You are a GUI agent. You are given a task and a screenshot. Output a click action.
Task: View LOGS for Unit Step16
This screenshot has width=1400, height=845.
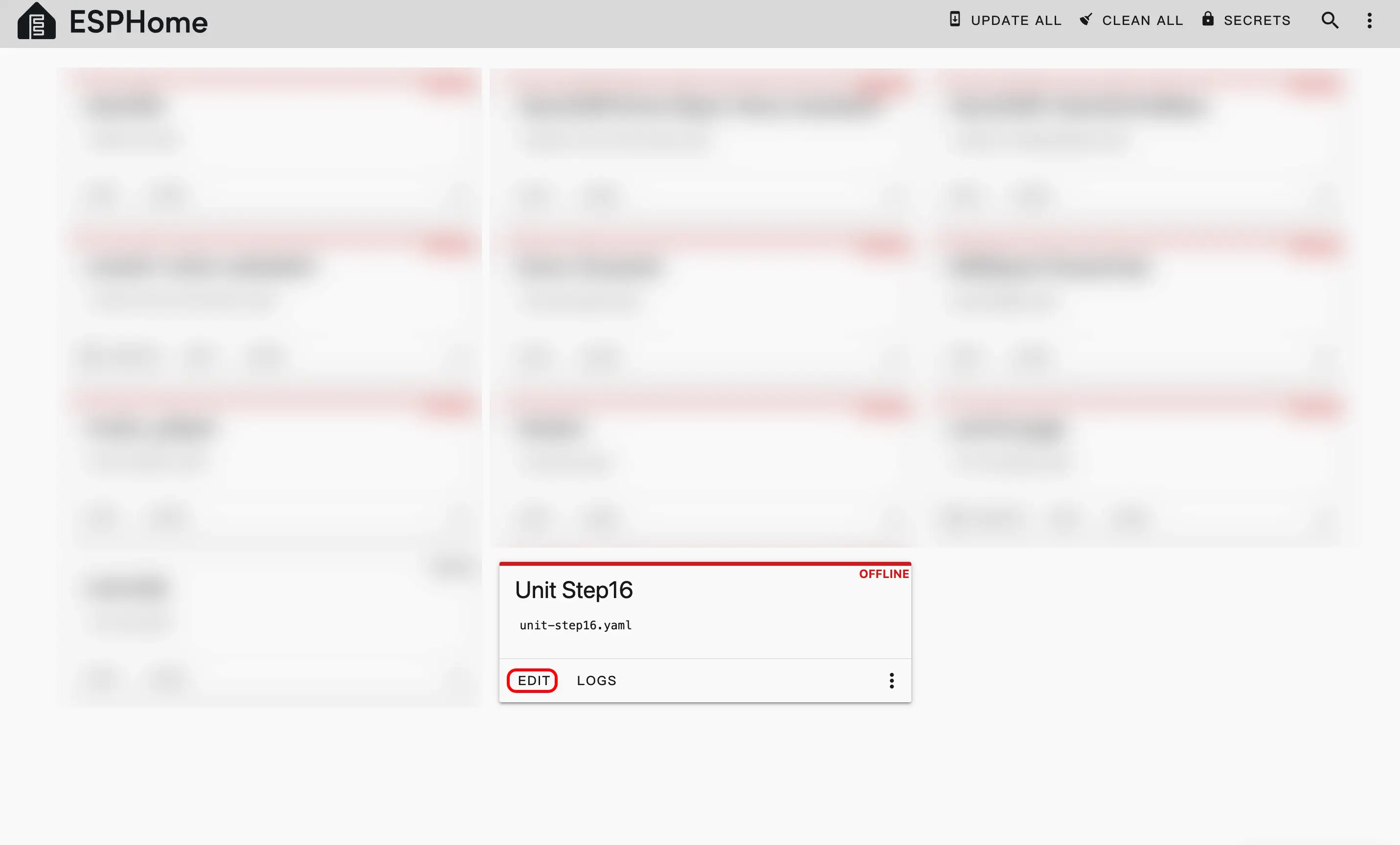point(596,680)
